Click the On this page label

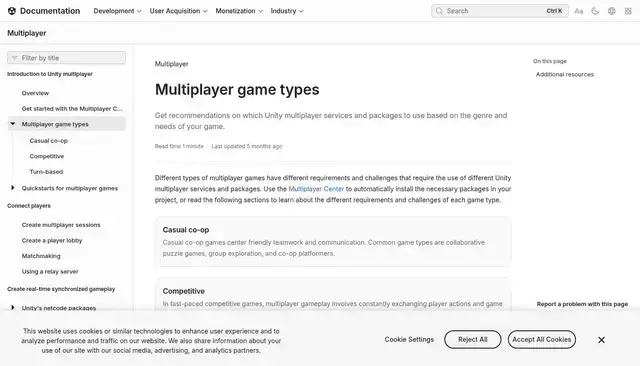tap(550, 61)
